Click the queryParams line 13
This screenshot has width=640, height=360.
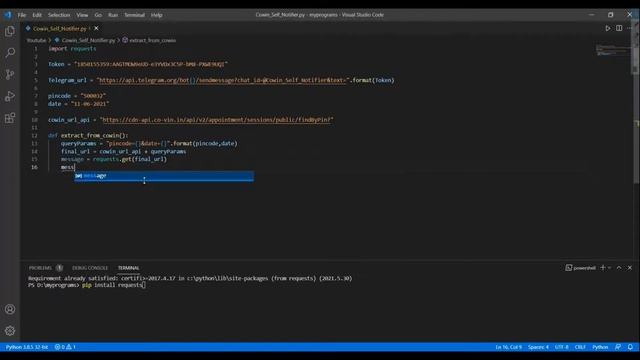(149, 143)
